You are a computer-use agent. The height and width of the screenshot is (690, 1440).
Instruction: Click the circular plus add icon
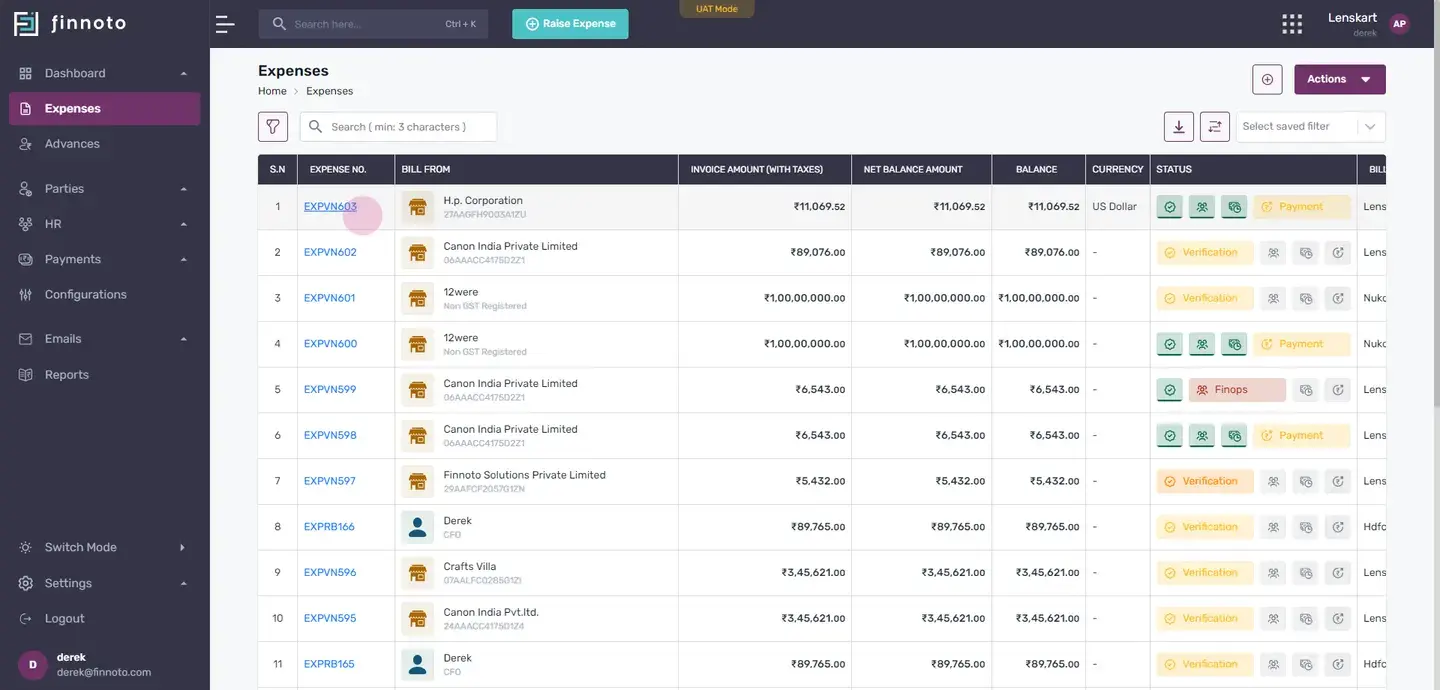[1267, 79]
